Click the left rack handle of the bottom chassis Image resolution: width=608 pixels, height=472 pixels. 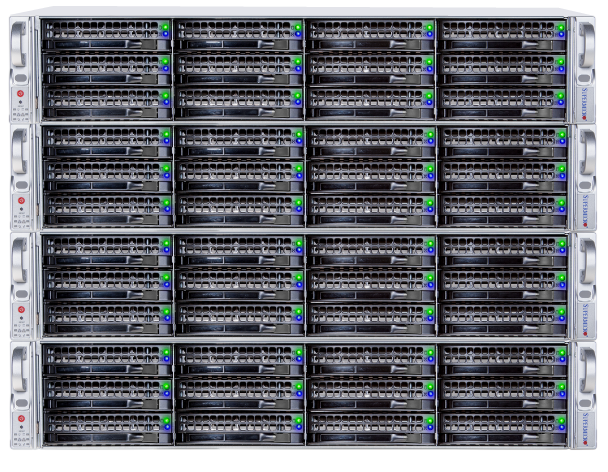coord(19,370)
